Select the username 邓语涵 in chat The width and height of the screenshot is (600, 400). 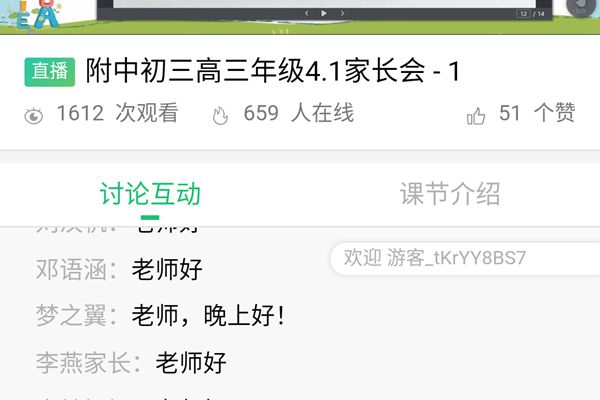pyautogui.click(x=71, y=269)
